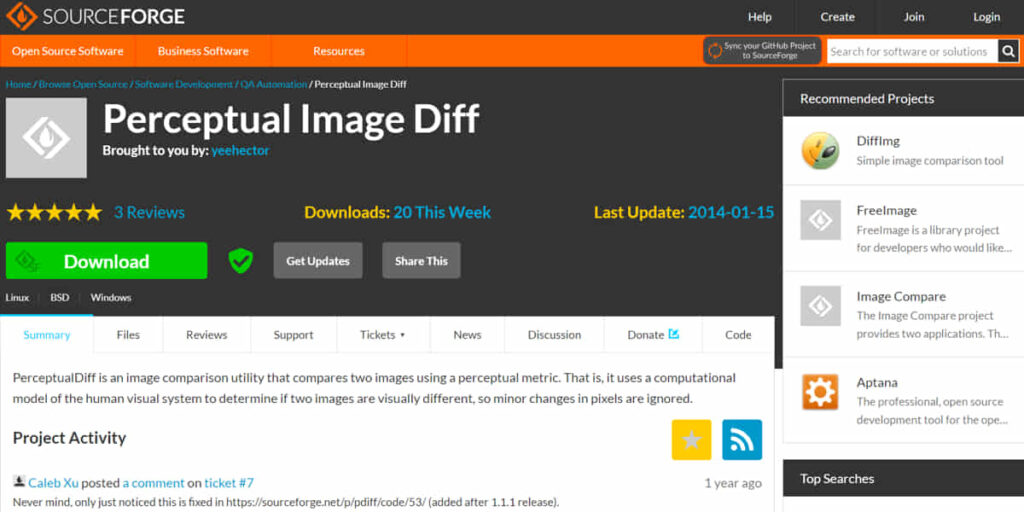Viewport: 1024px width, 512px height.
Task: Open the Resources menu
Action: (x=339, y=51)
